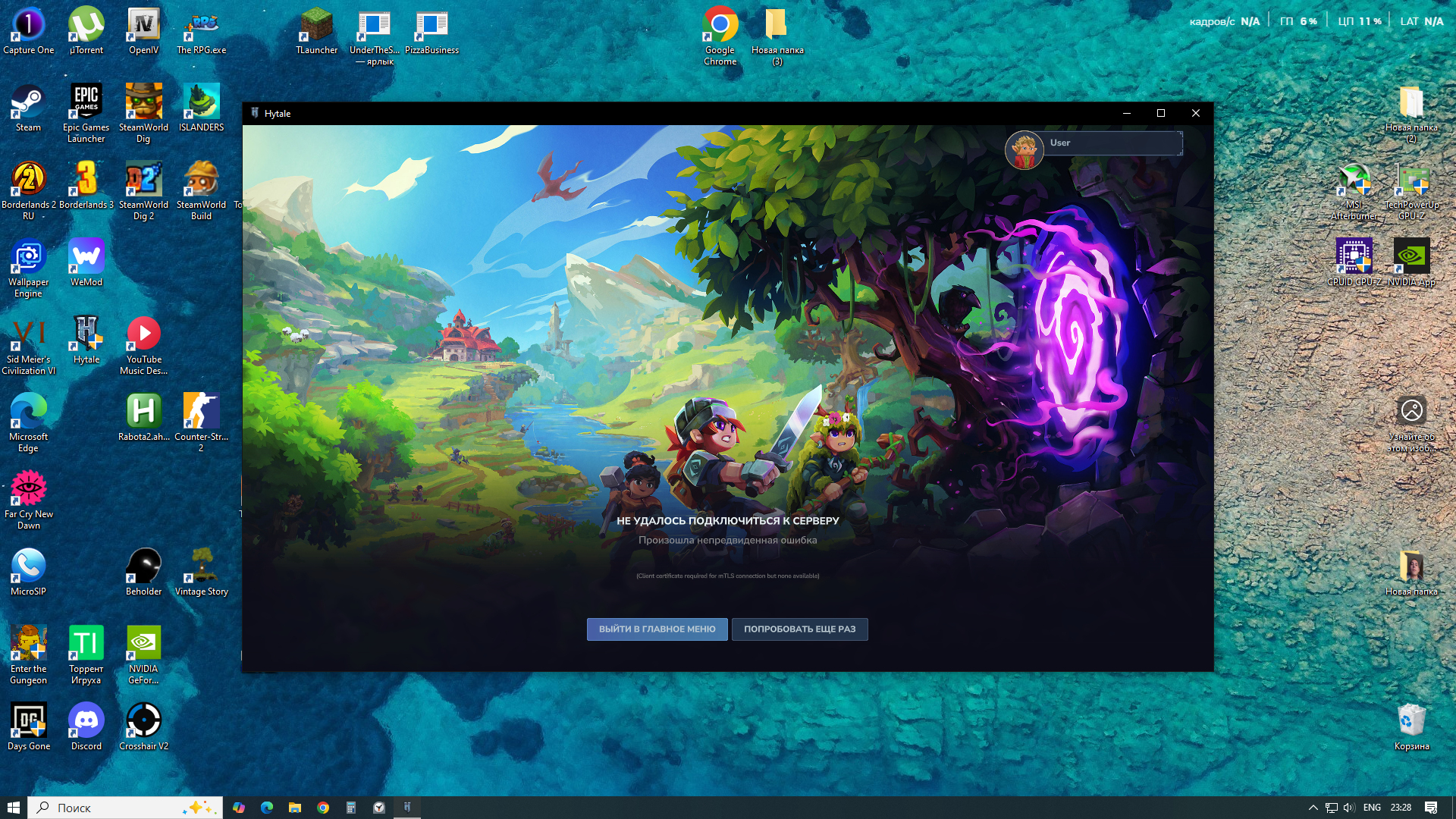Open File Explorer from the taskbar

tap(295, 808)
